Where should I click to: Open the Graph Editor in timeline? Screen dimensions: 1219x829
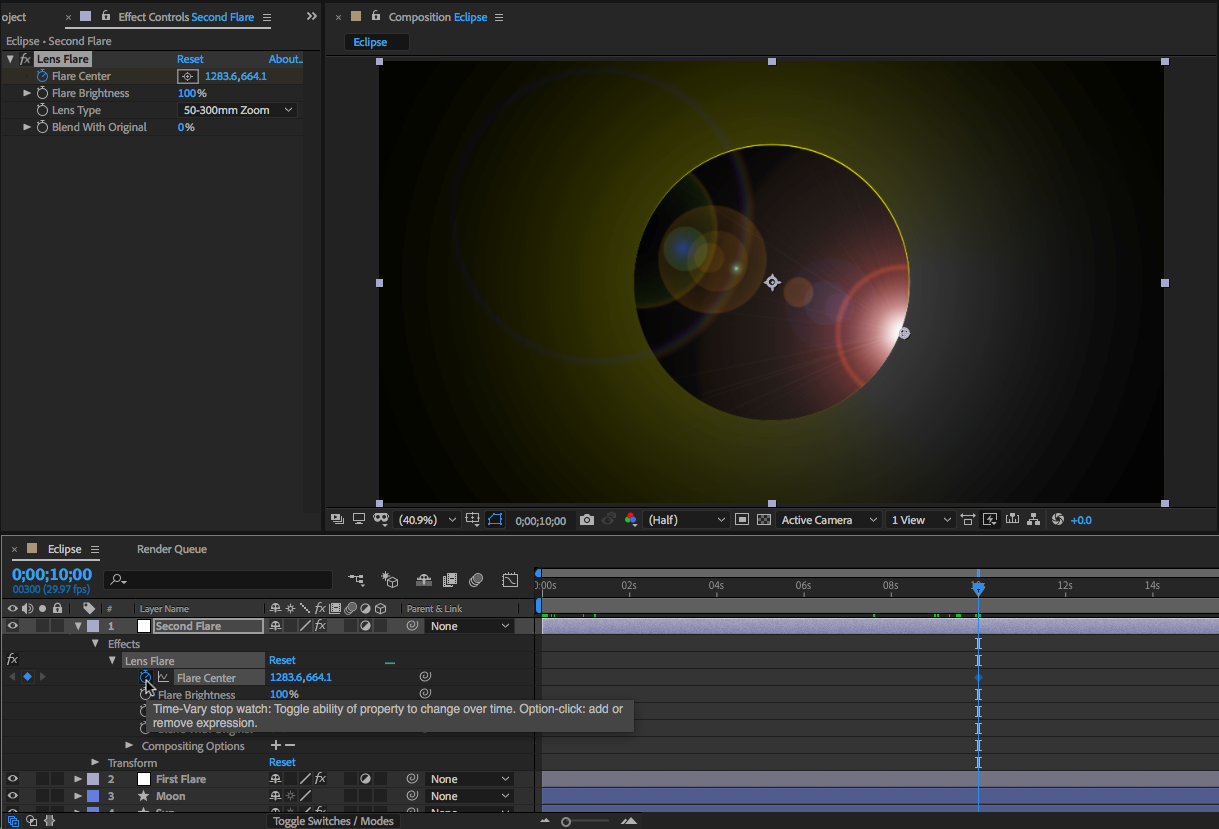[510, 580]
